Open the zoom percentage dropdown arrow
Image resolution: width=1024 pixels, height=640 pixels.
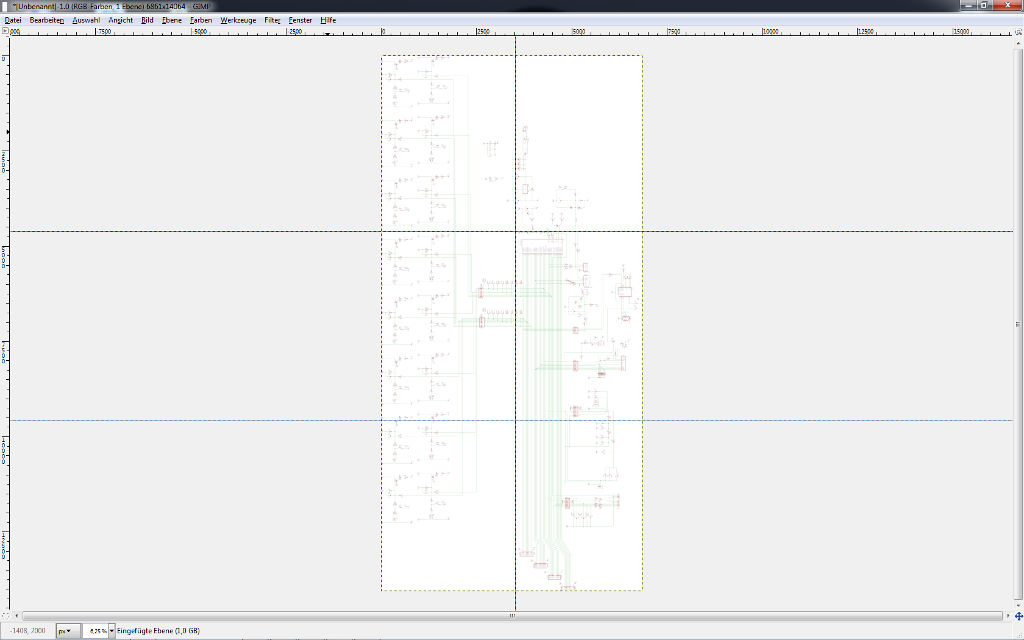[111, 631]
